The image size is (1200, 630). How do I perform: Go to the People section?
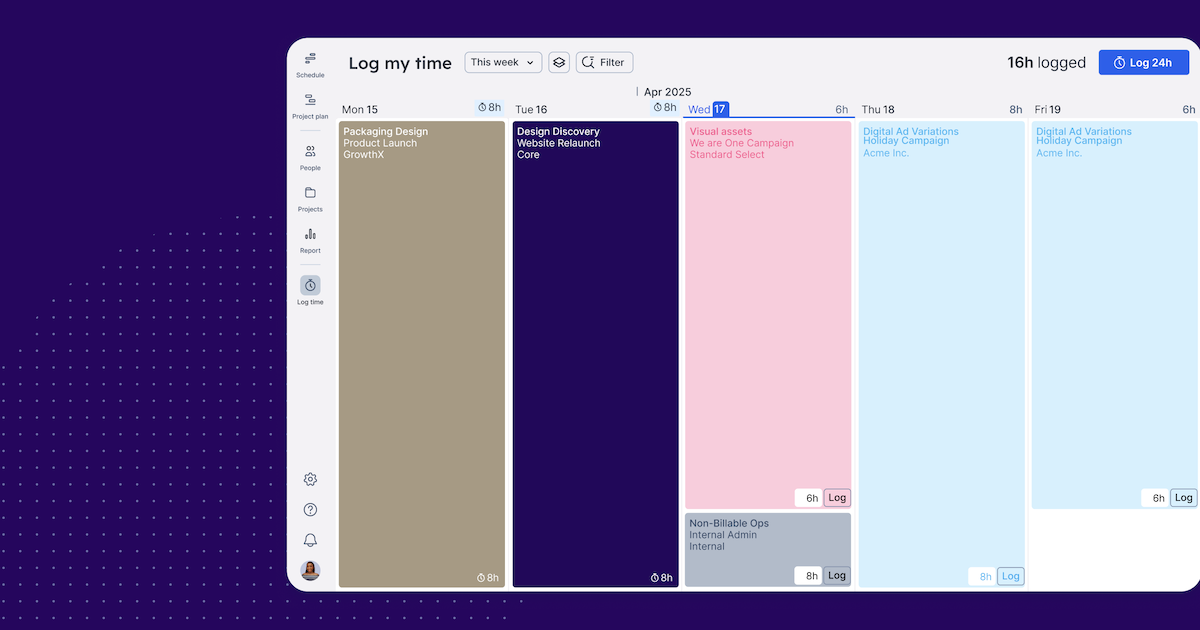[310, 152]
